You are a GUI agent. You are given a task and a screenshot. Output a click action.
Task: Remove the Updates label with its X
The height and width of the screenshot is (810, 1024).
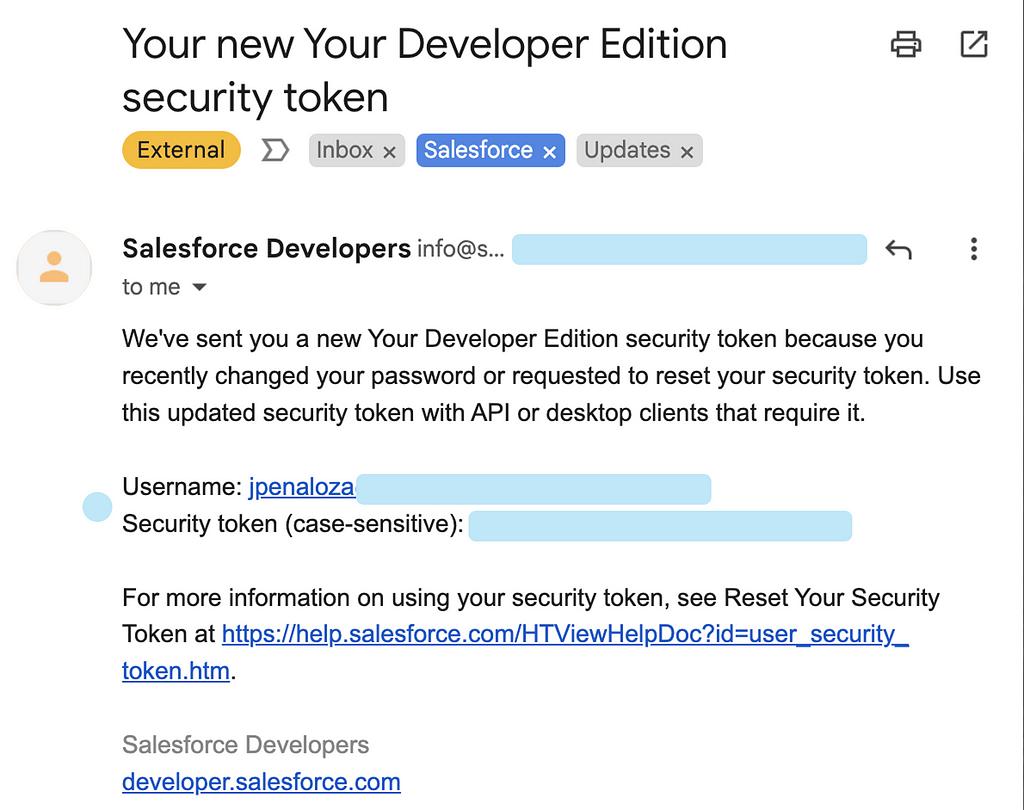[687, 152]
